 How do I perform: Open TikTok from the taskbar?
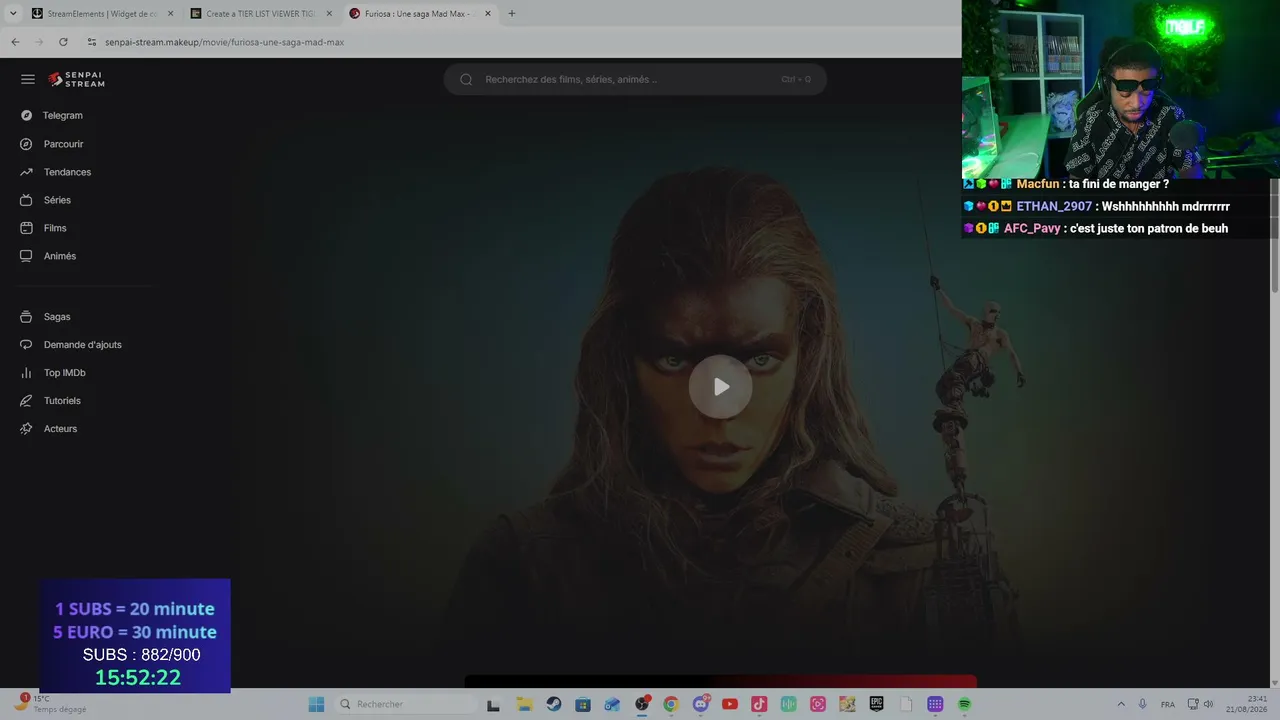(759, 704)
